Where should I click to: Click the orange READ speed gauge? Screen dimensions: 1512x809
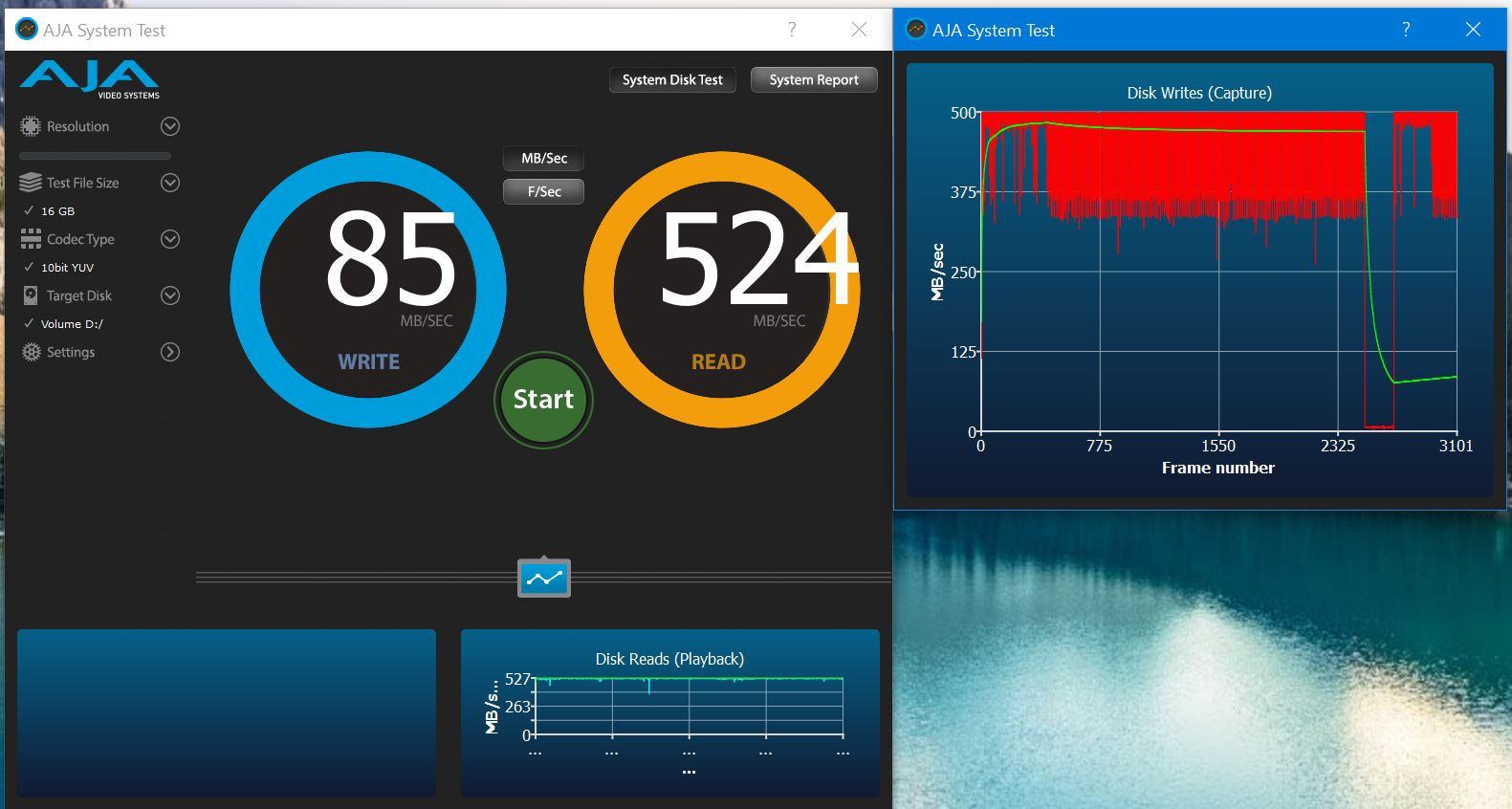pos(722,289)
